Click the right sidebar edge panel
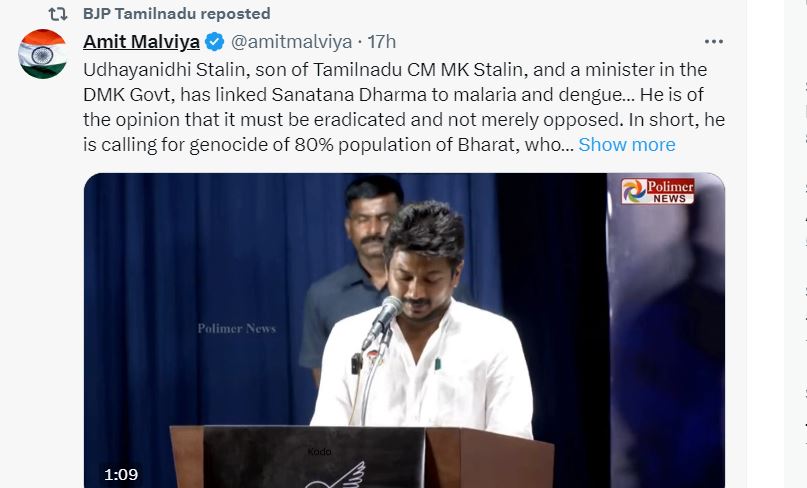This screenshot has width=807, height=488. 796,244
